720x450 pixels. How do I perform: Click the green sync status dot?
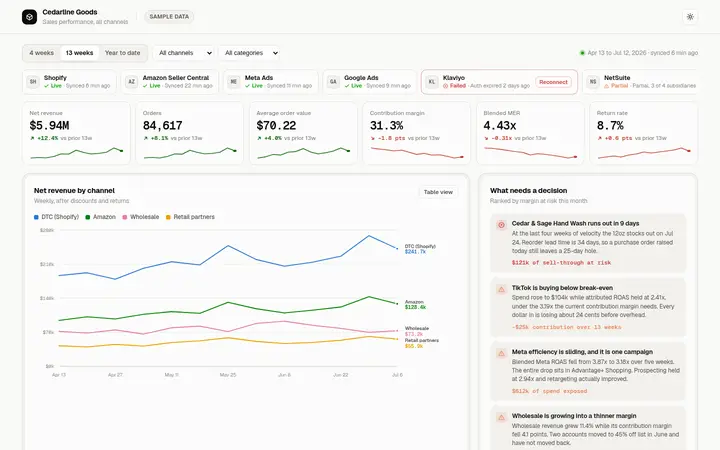pyautogui.click(x=582, y=53)
